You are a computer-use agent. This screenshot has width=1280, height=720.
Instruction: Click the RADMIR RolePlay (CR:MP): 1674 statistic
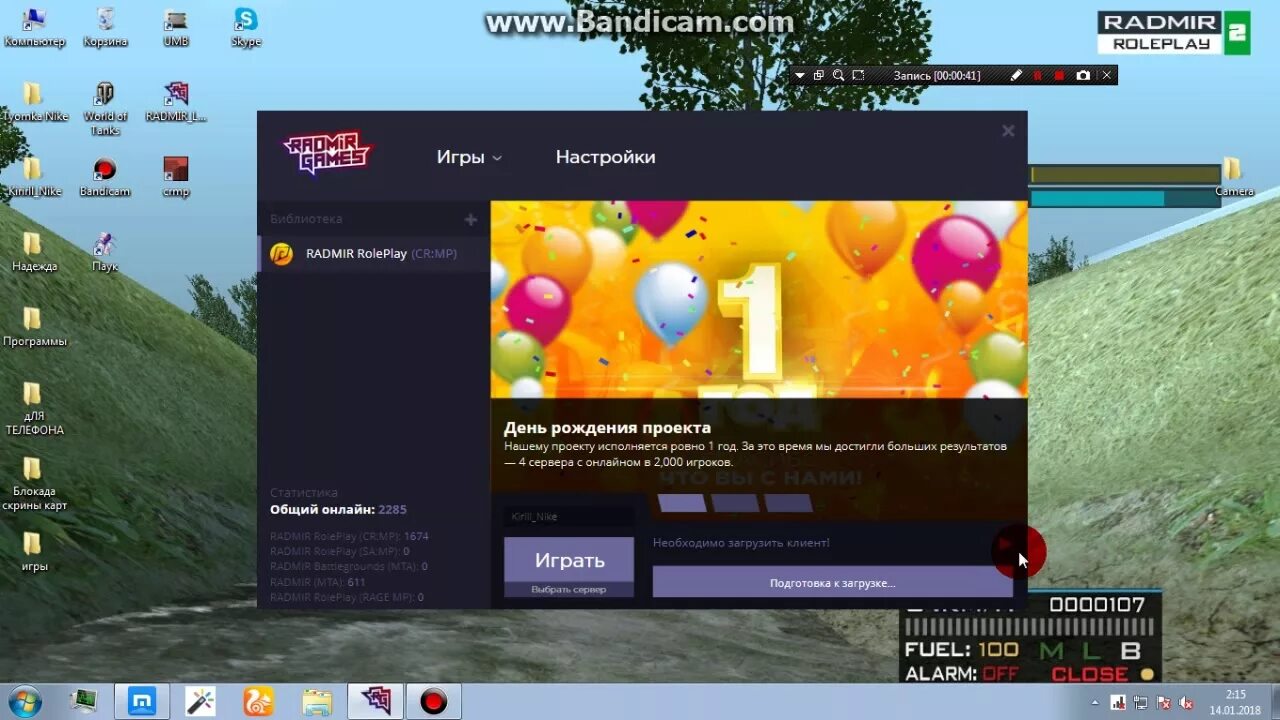pyautogui.click(x=349, y=536)
